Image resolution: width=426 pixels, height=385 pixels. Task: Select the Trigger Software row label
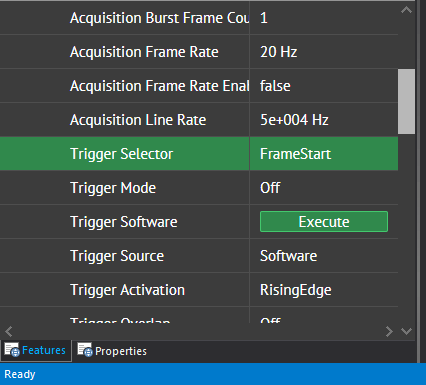124,222
